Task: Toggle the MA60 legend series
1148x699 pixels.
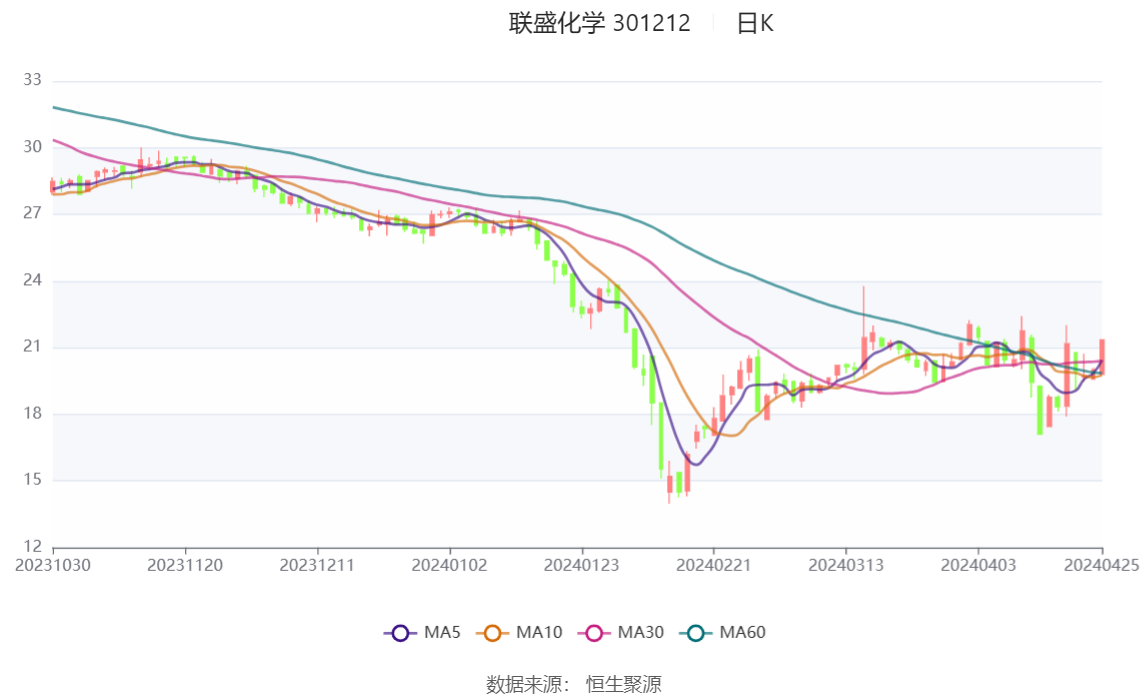Action: coord(723,632)
